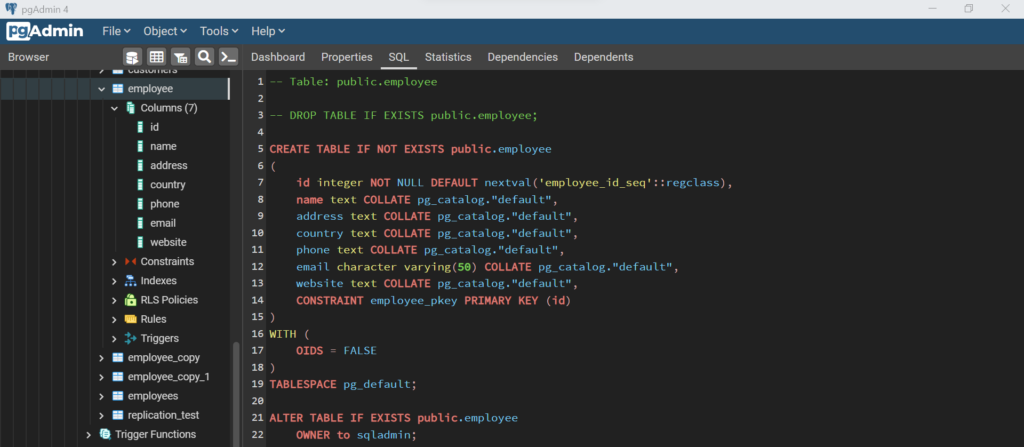
Task: Click 'character varying(50)' on line 12
Action: pyautogui.click(x=407, y=267)
